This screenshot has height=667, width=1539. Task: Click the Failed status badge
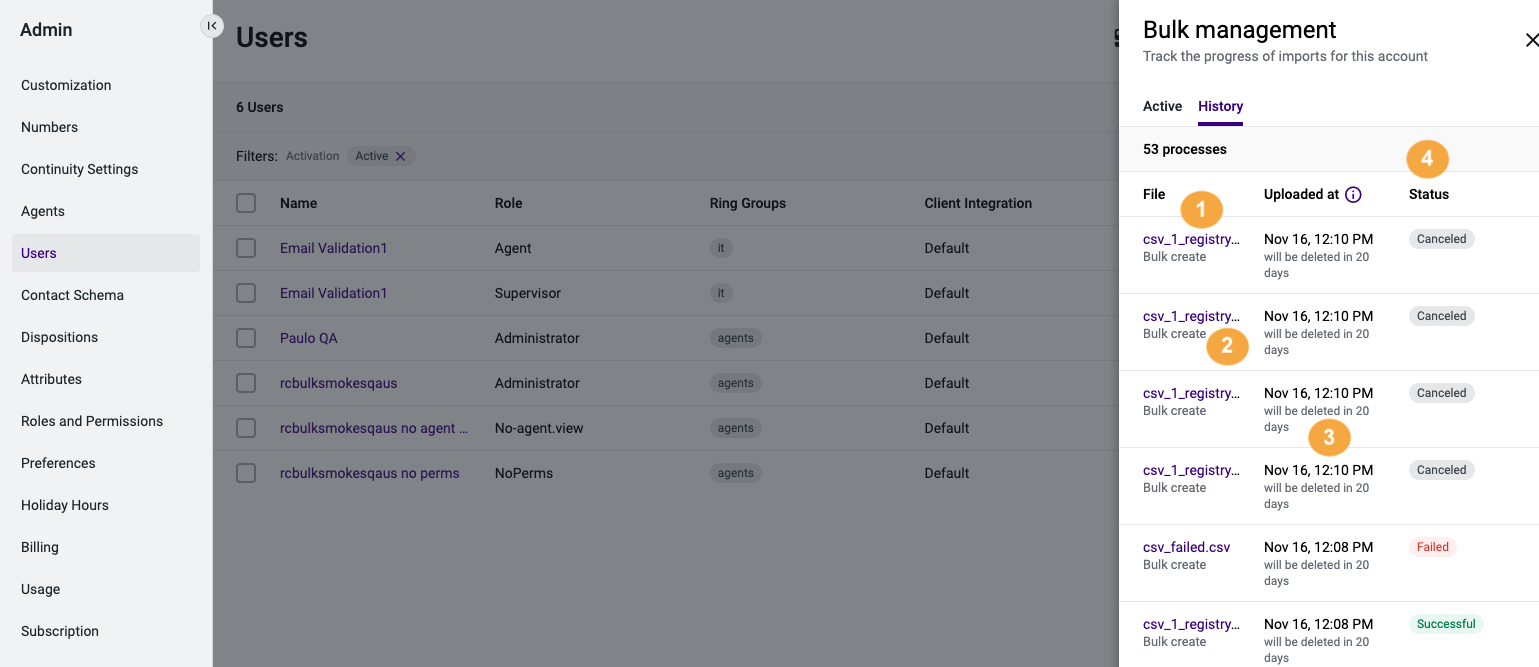click(1432, 547)
